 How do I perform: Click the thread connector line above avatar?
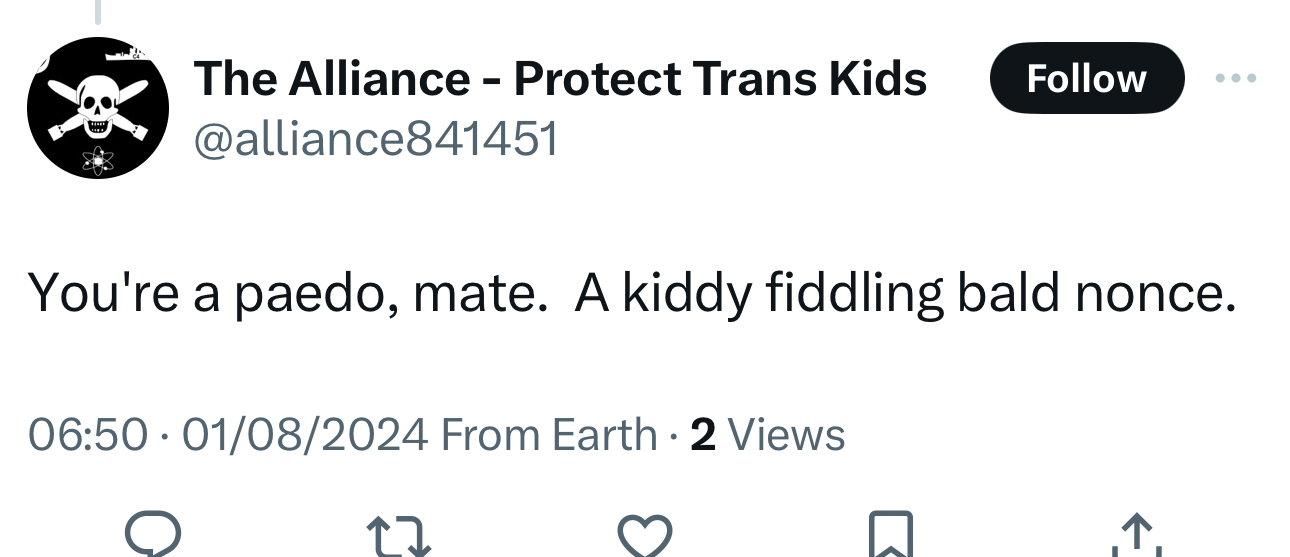[x=98, y=12]
